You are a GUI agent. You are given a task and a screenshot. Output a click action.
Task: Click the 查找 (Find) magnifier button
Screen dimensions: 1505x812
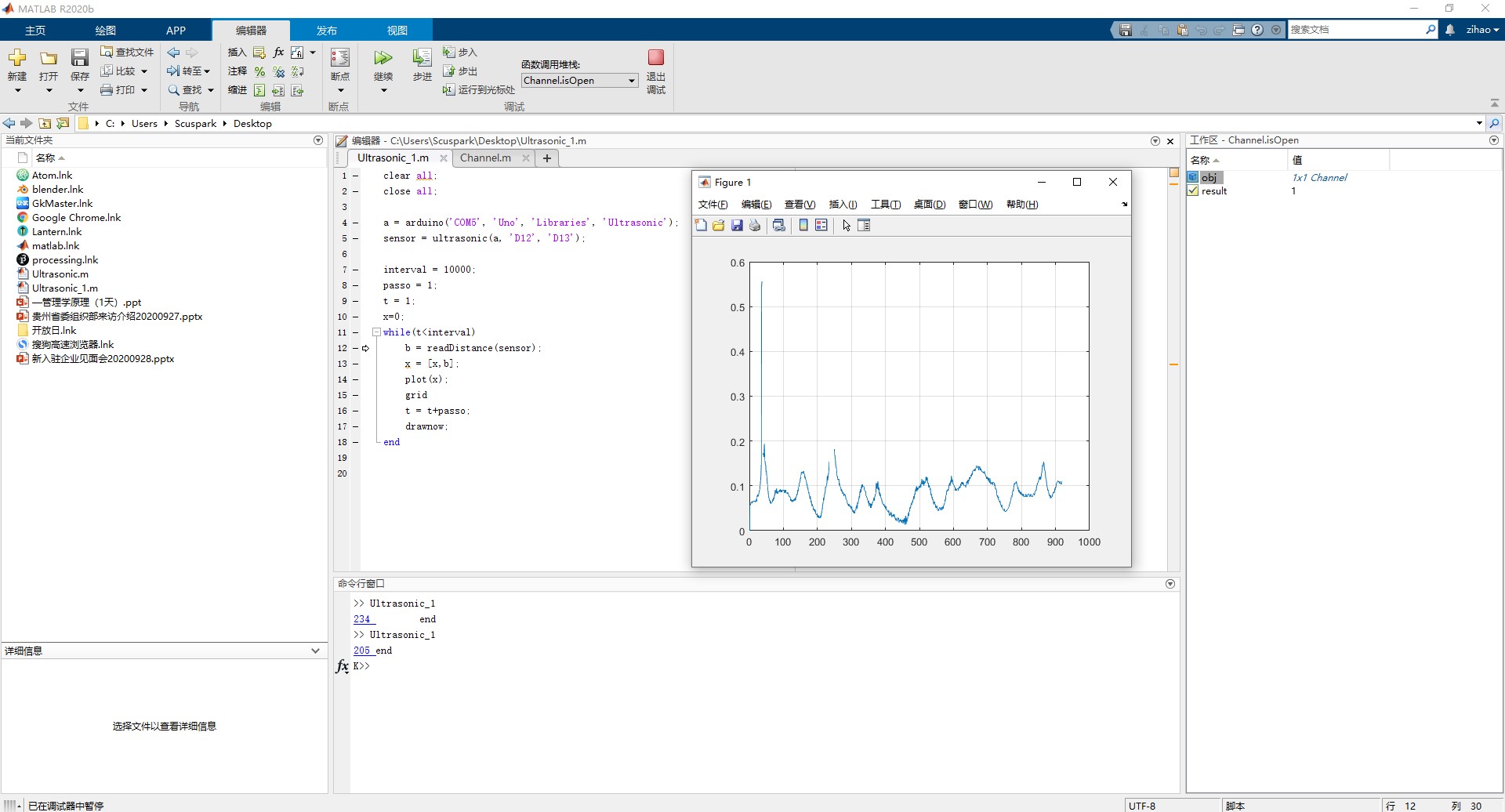190,89
